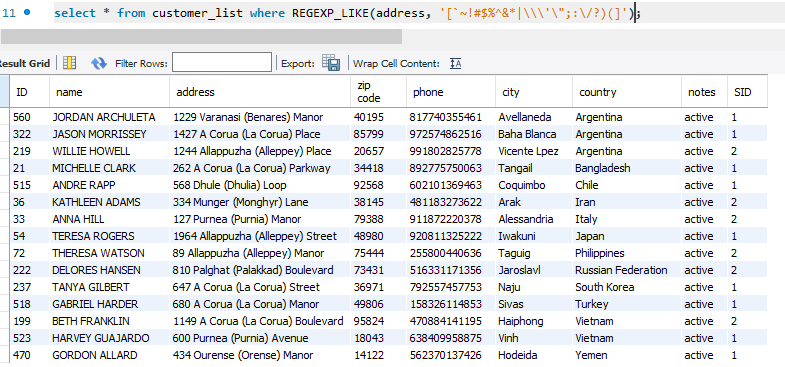785x367 pixels.
Task: Click address 434 Ourense (Orense) Manor
Action: [243, 355]
